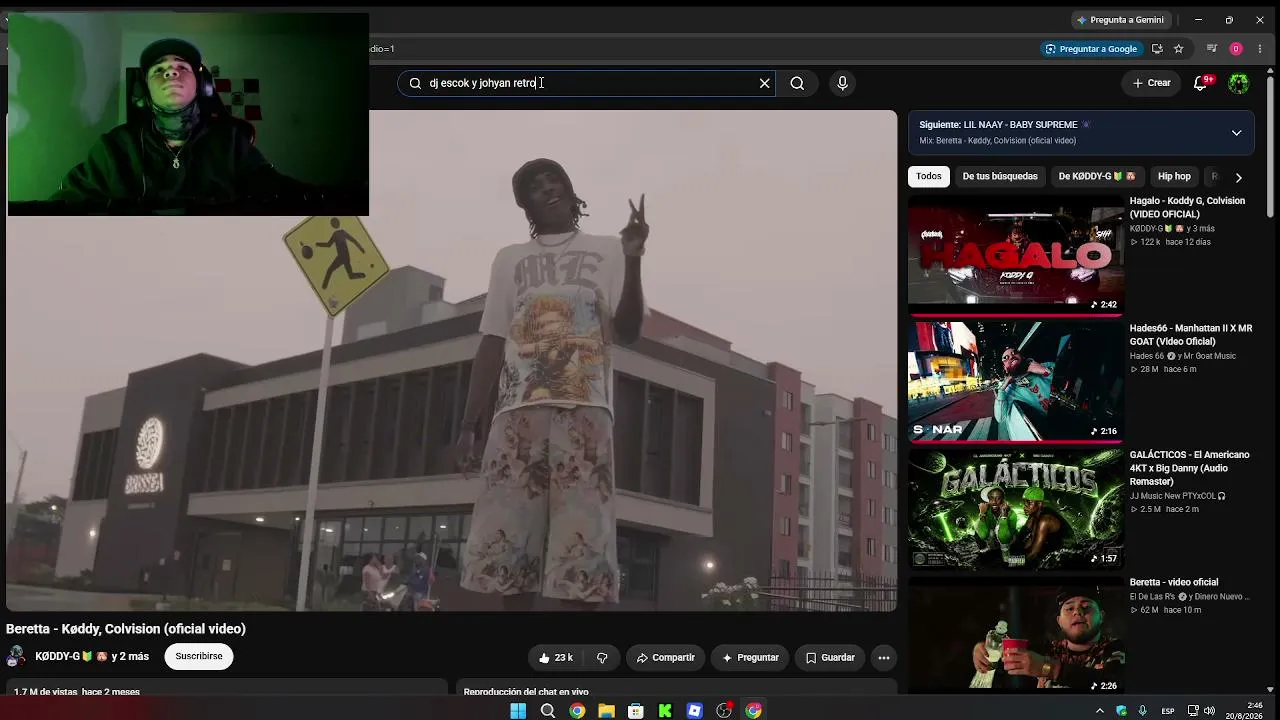This screenshot has width=1280, height=720.
Task: Bookmark this page with the star icon
Action: click(1179, 49)
